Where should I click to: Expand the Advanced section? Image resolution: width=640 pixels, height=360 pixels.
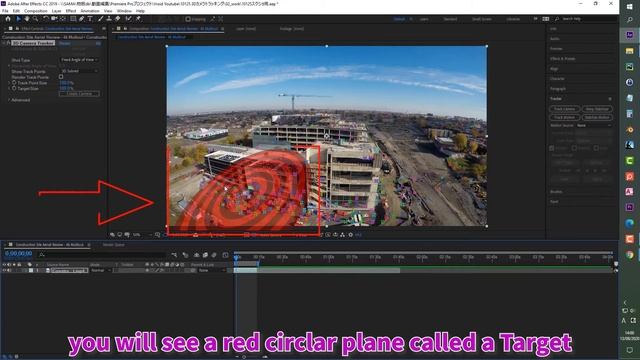point(9,100)
